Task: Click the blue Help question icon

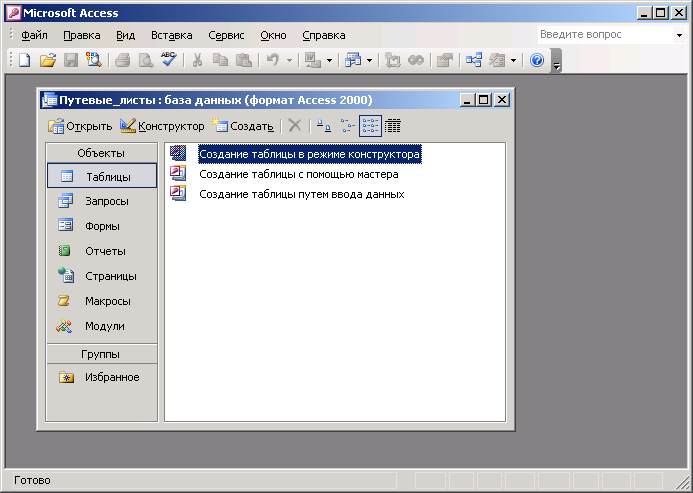Action: point(537,60)
